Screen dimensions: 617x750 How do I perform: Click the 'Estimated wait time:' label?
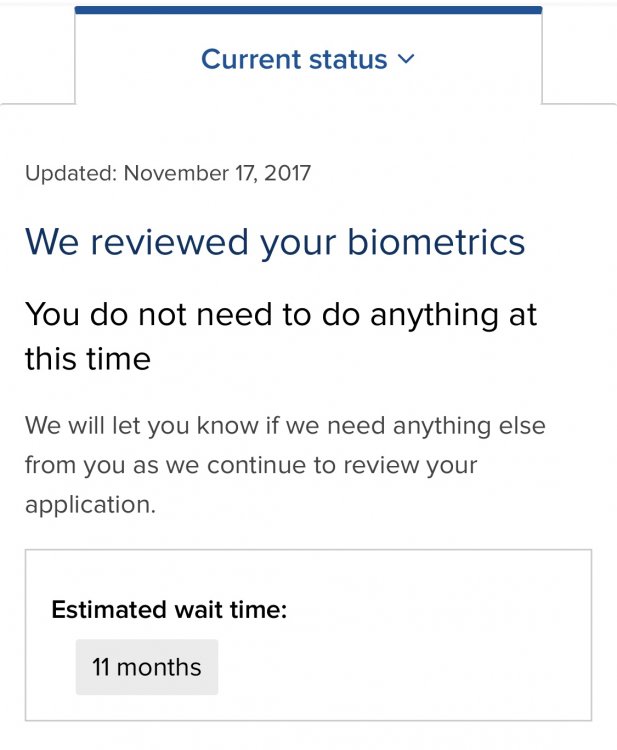click(x=169, y=609)
